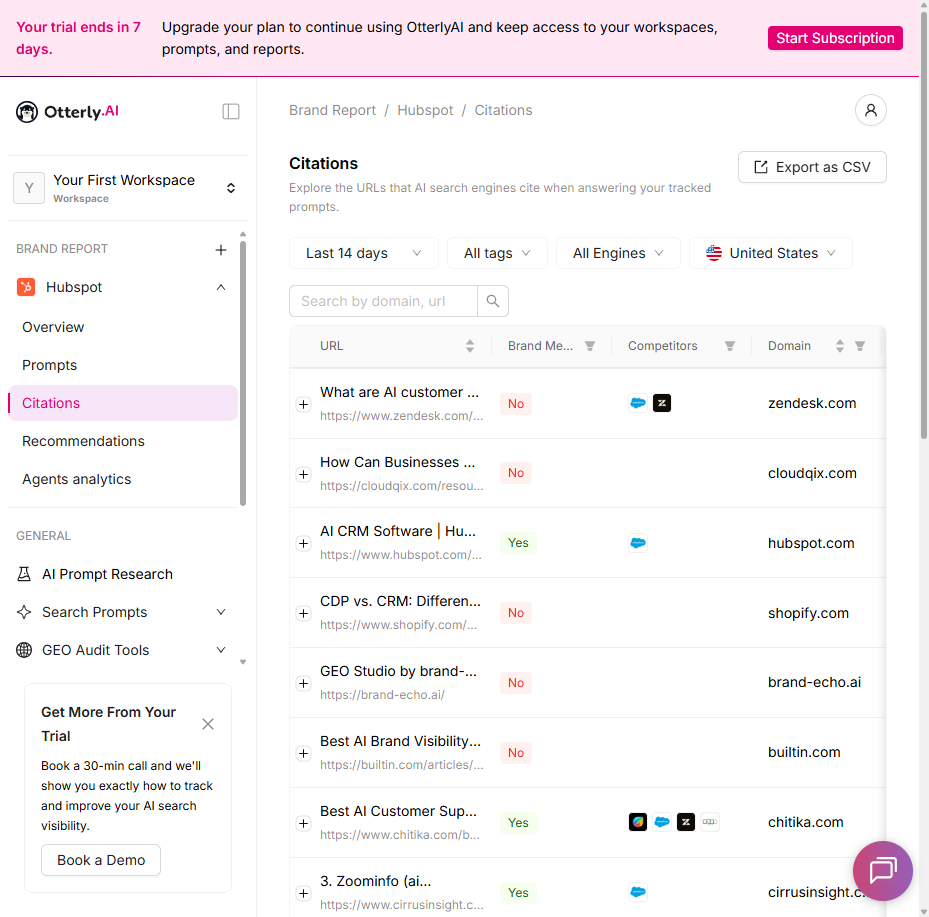Click the Search by domain, url field
This screenshot has height=917, width=929.
[x=383, y=301]
